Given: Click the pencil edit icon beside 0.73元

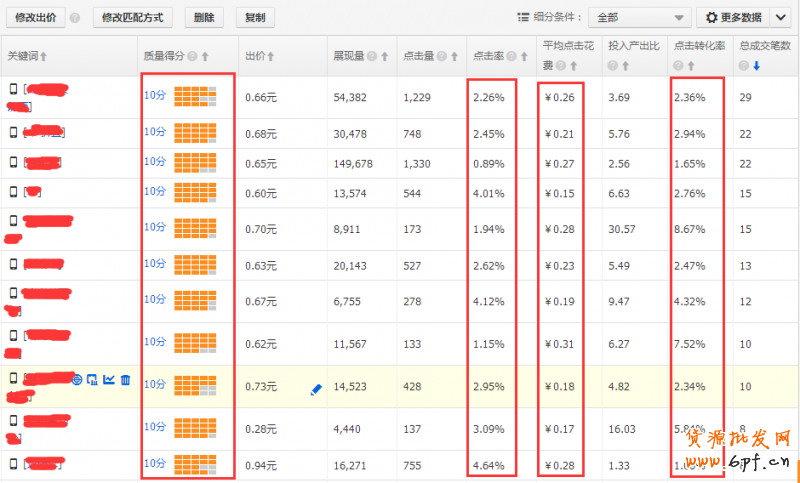Looking at the screenshot, I should (x=316, y=389).
